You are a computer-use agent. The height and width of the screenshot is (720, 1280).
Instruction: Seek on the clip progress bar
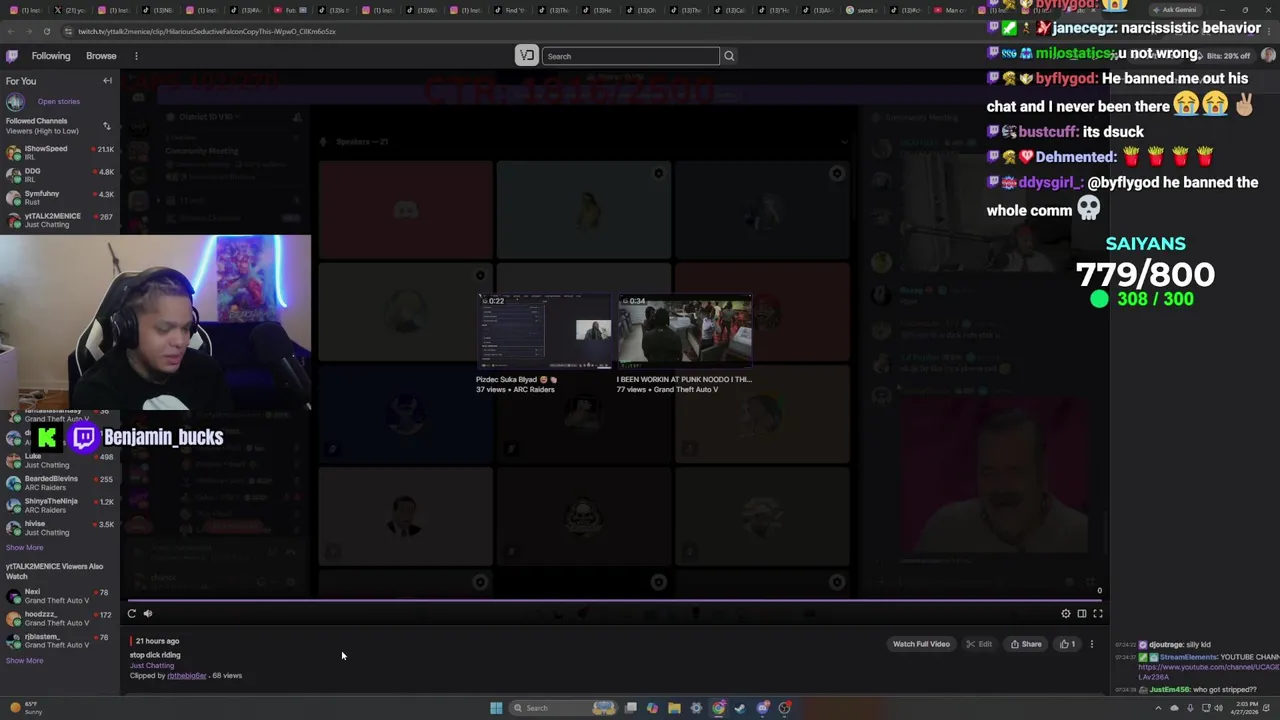click(615, 601)
